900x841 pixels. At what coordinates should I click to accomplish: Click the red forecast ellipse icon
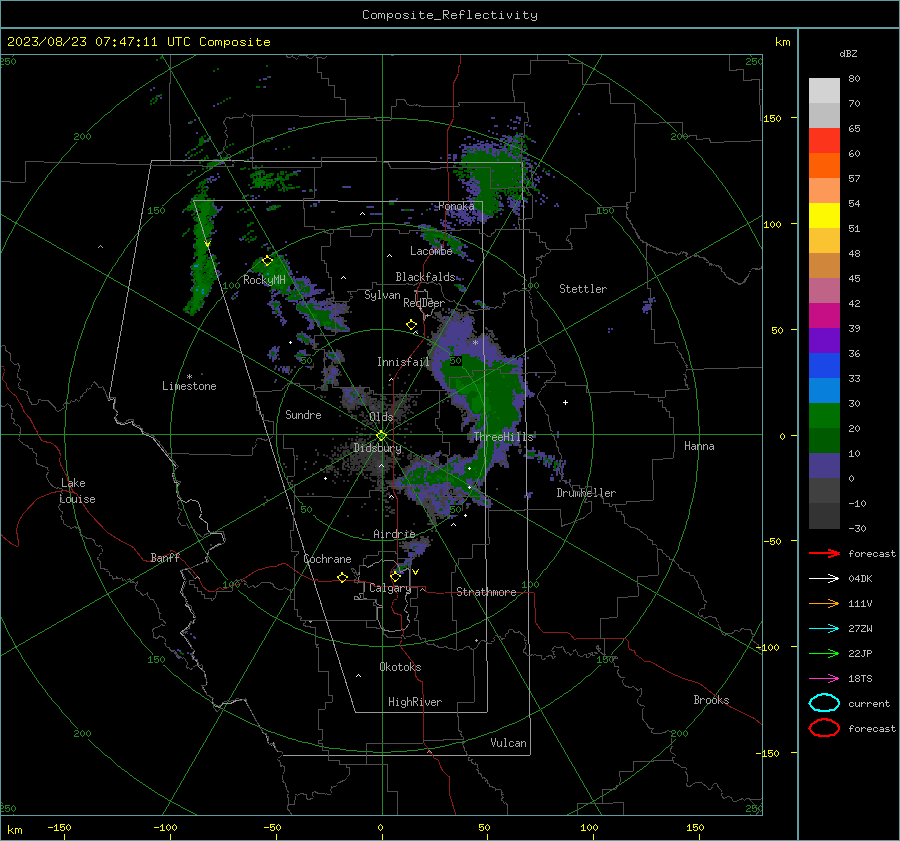[x=824, y=728]
